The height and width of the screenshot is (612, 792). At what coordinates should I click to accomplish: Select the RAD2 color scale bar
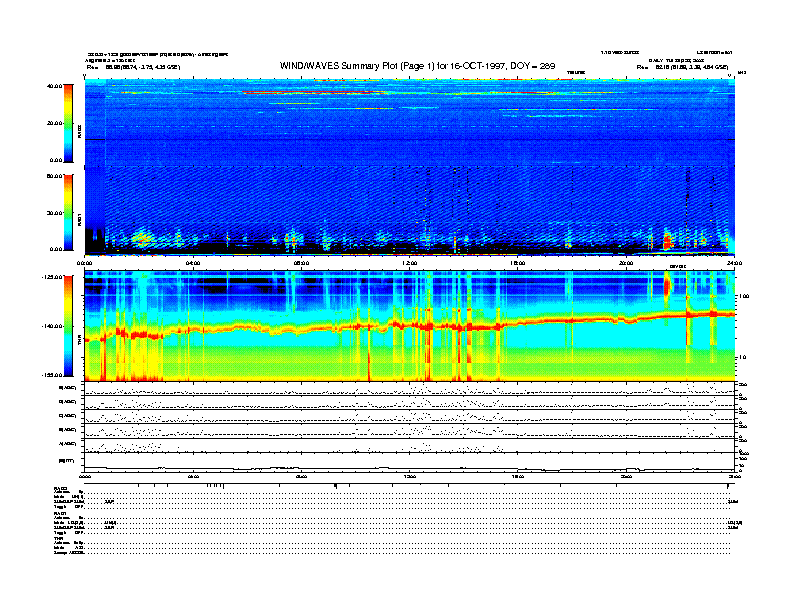[x=68, y=123]
